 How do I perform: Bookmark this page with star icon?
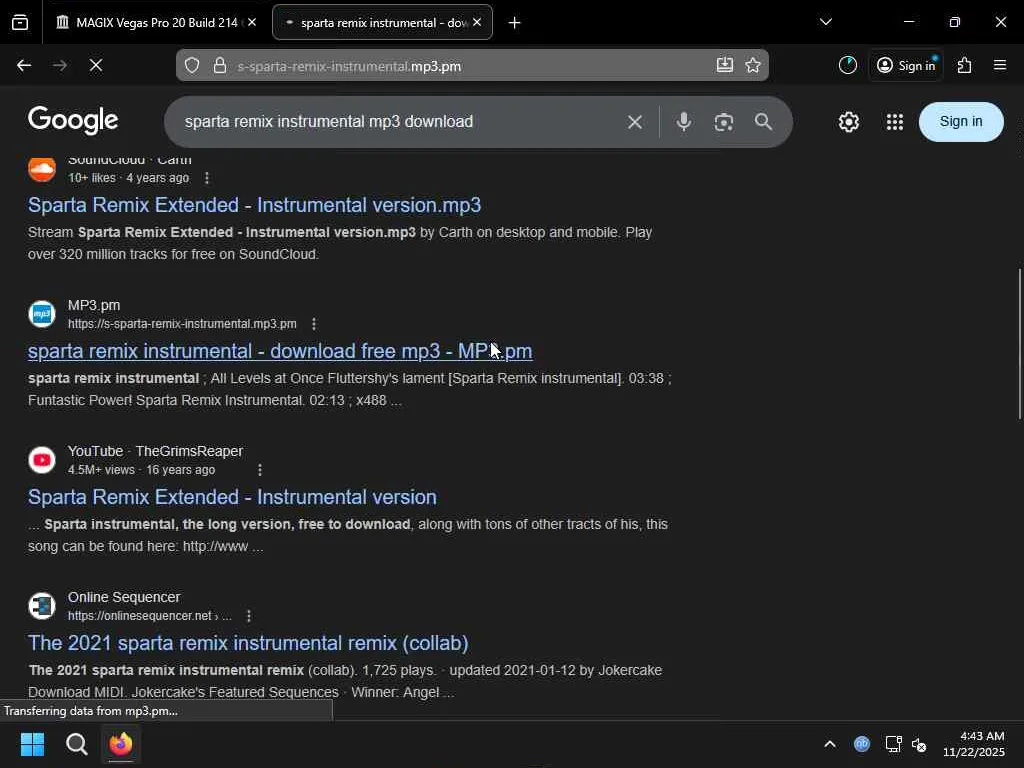pos(753,65)
